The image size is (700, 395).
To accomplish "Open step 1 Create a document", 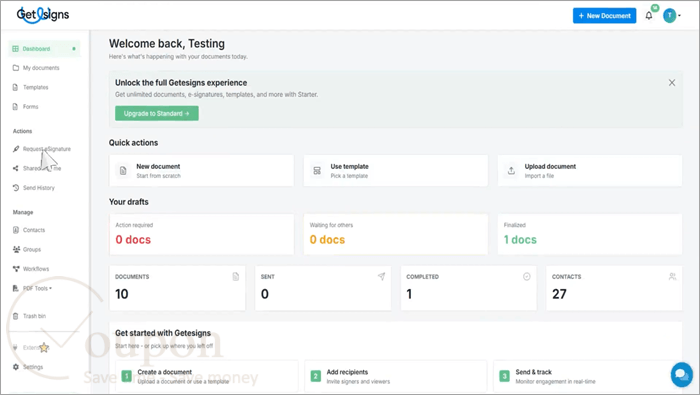I will point(207,376).
